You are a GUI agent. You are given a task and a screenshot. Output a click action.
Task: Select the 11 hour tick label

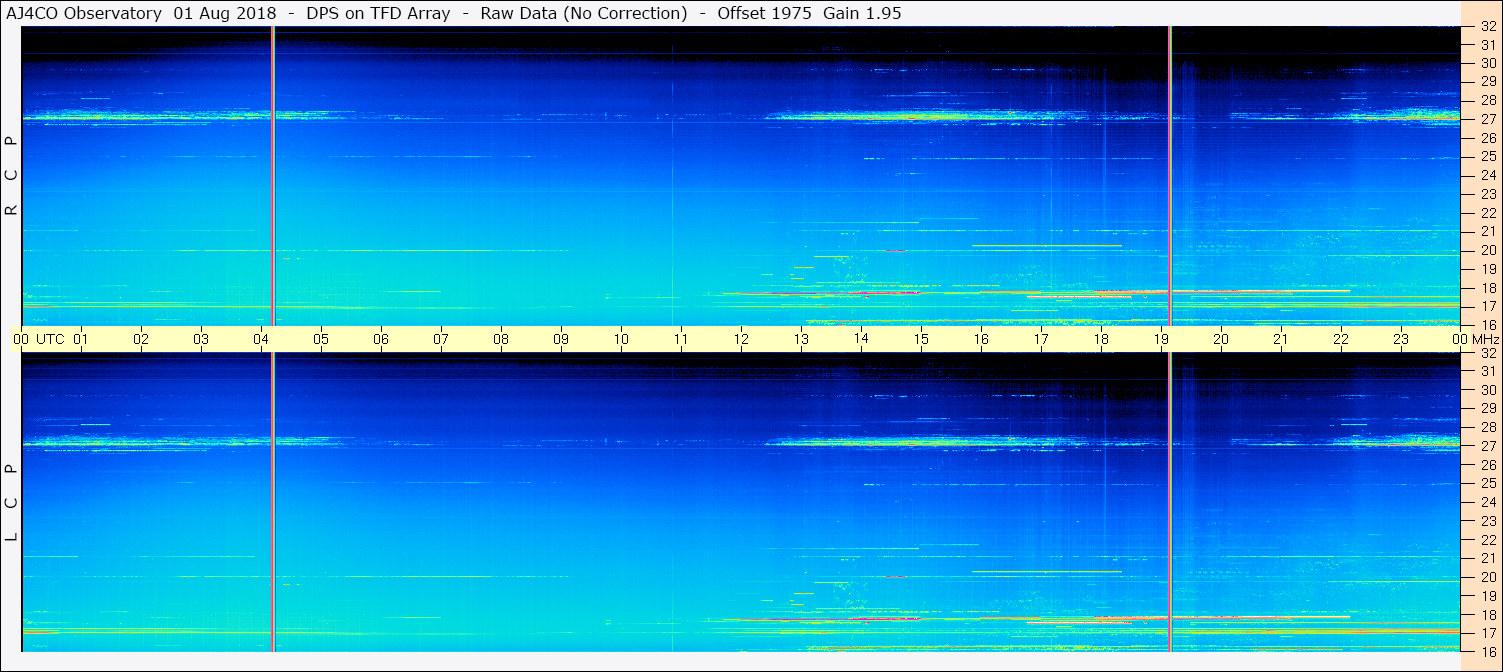pos(681,339)
